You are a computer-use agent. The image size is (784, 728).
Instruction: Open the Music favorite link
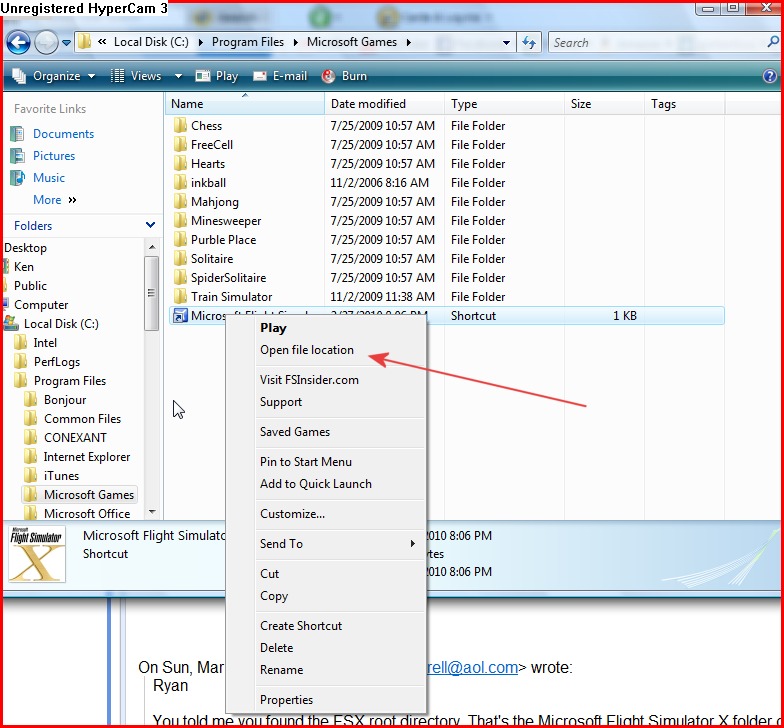point(48,178)
